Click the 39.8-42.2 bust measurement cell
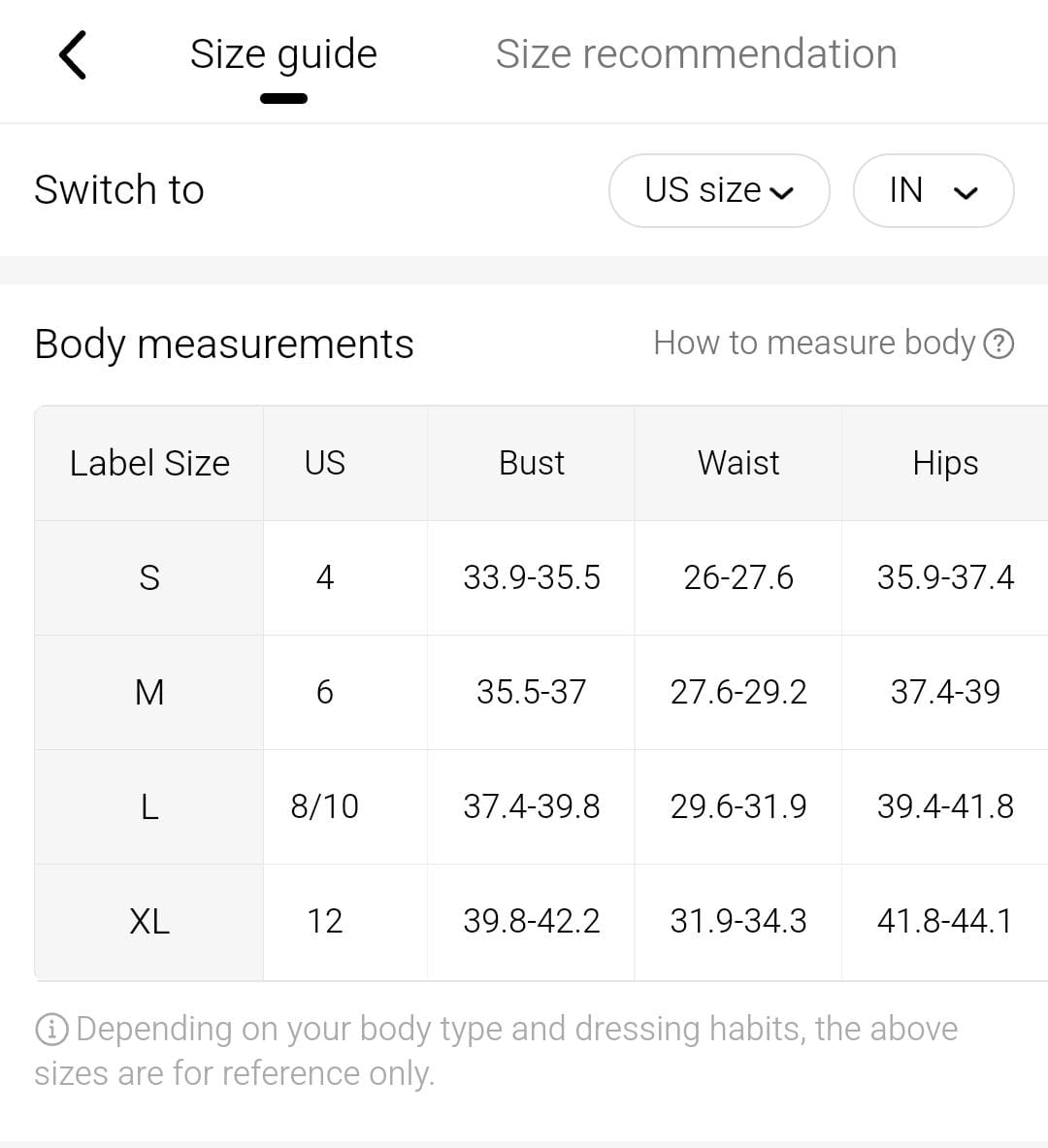The height and width of the screenshot is (1148, 1048). click(531, 921)
